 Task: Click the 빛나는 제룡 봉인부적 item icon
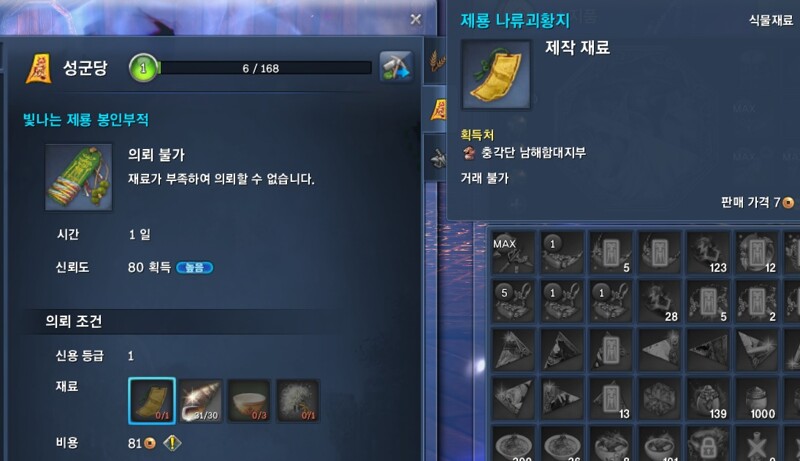tap(79, 177)
